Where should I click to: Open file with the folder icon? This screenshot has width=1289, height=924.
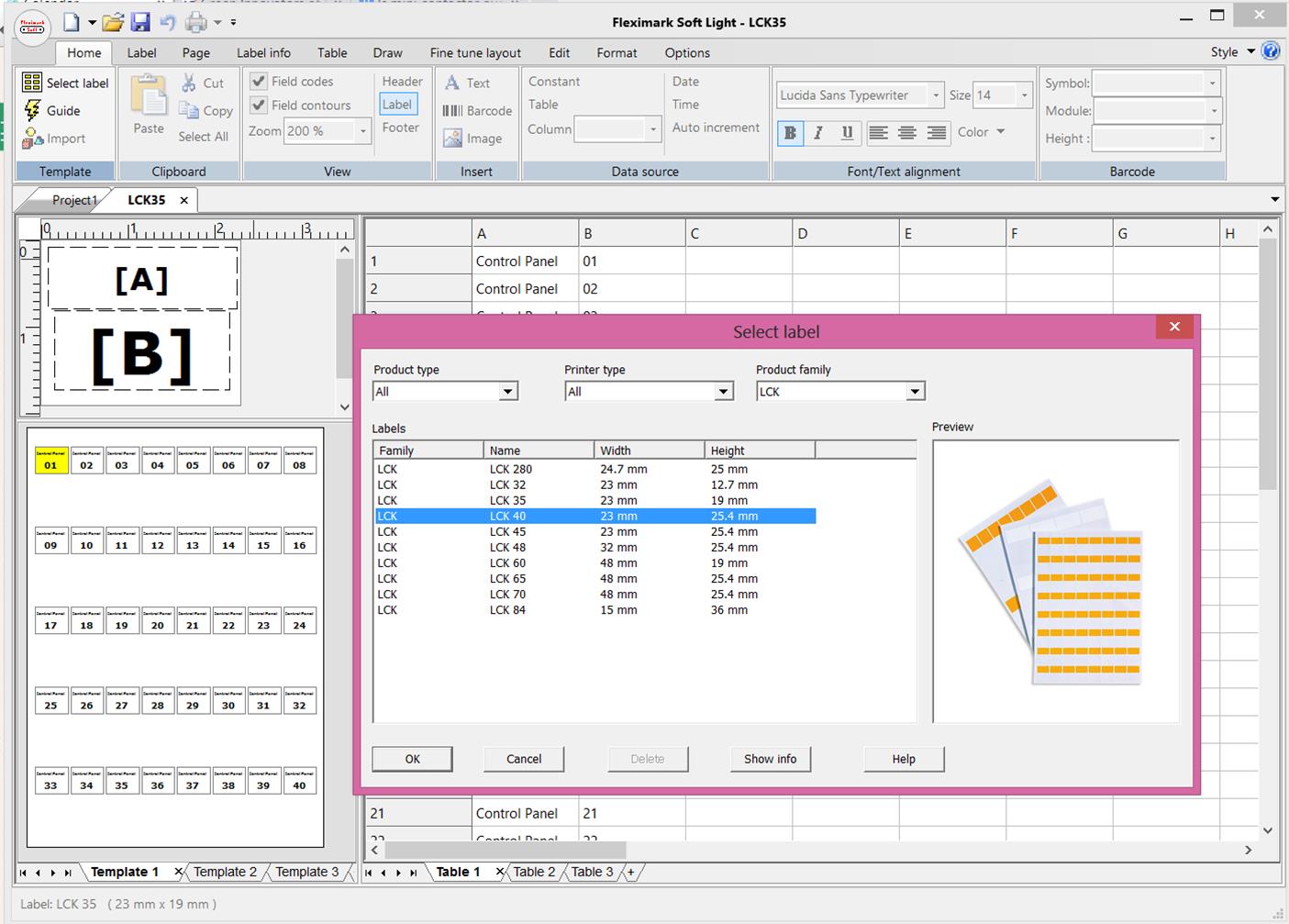point(113,21)
